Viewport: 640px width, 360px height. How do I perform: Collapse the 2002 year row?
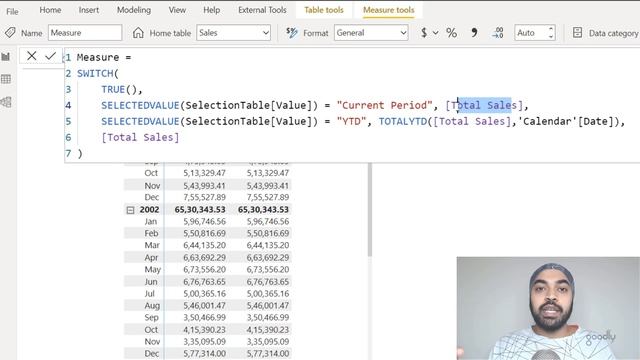coord(130,210)
